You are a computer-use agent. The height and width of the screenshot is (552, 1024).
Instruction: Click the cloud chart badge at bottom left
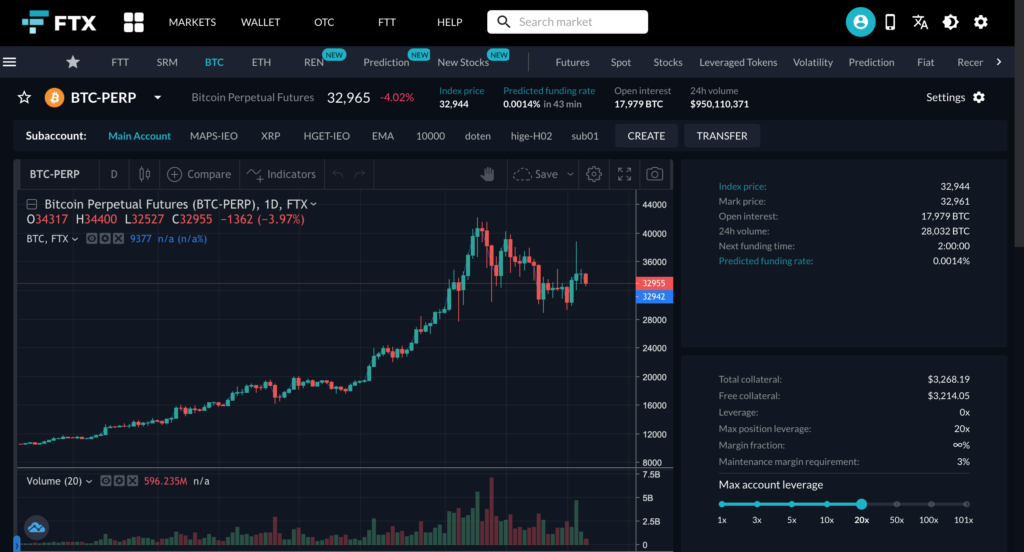click(36, 527)
